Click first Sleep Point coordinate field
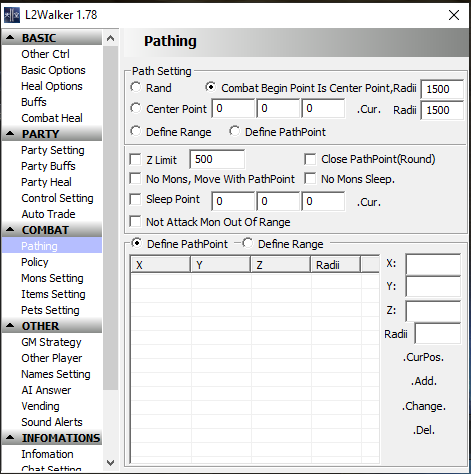This screenshot has width=471, height=474. (x=233, y=201)
